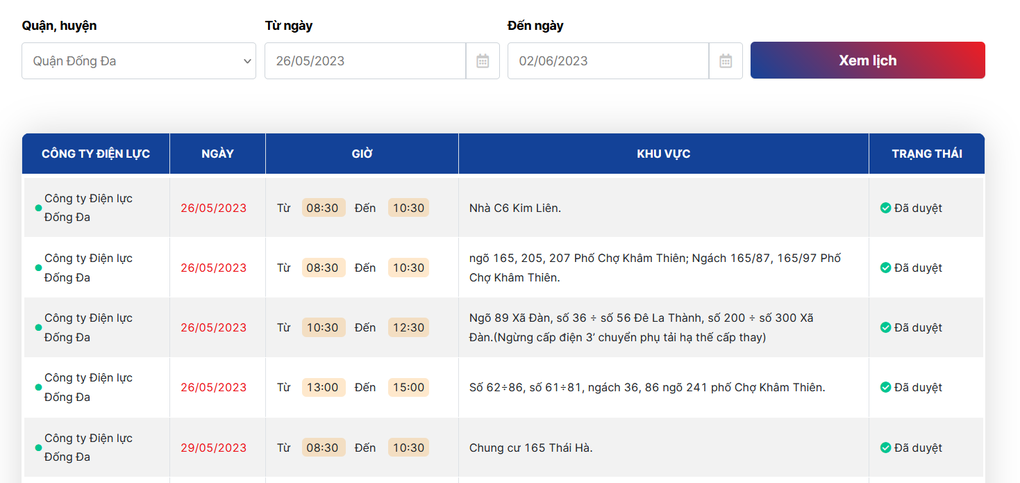The width and height of the screenshot is (1020, 483).
Task: Click the GIỜ column header
Action: [x=362, y=154]
